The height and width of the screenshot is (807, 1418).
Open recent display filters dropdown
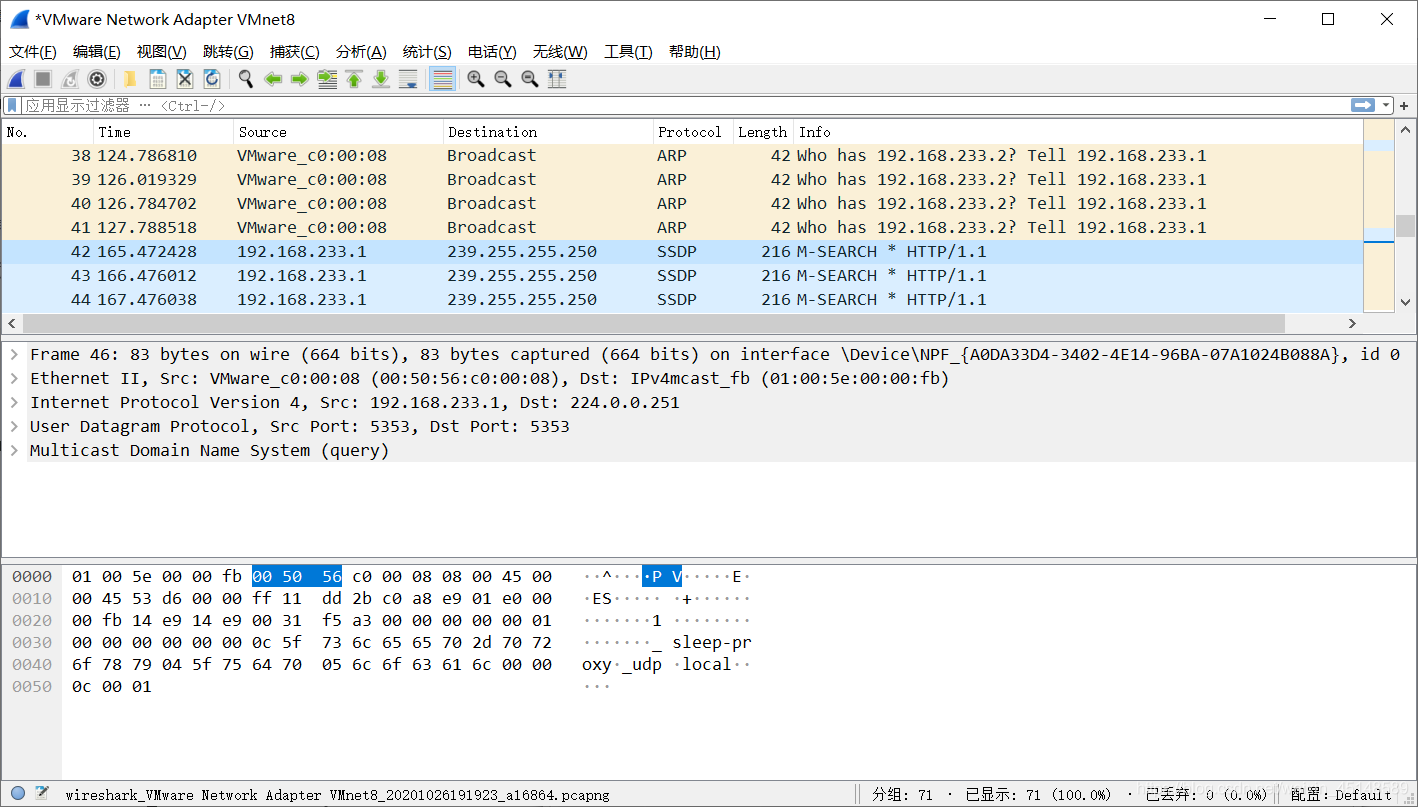(1386, 105)
